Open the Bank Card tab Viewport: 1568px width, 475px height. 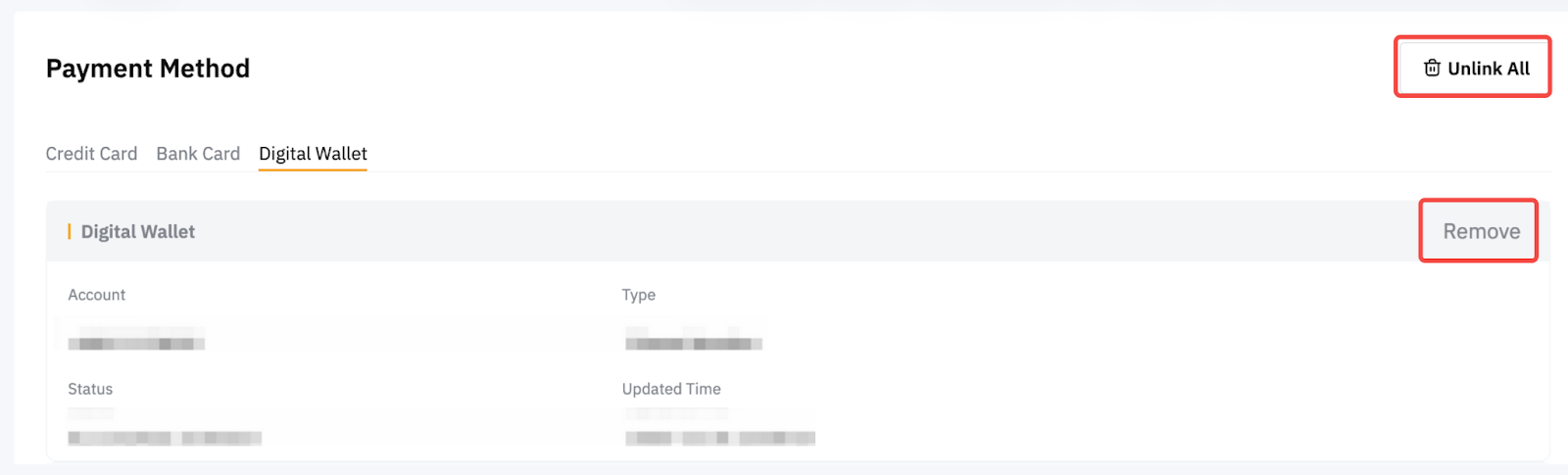(198, 154)
